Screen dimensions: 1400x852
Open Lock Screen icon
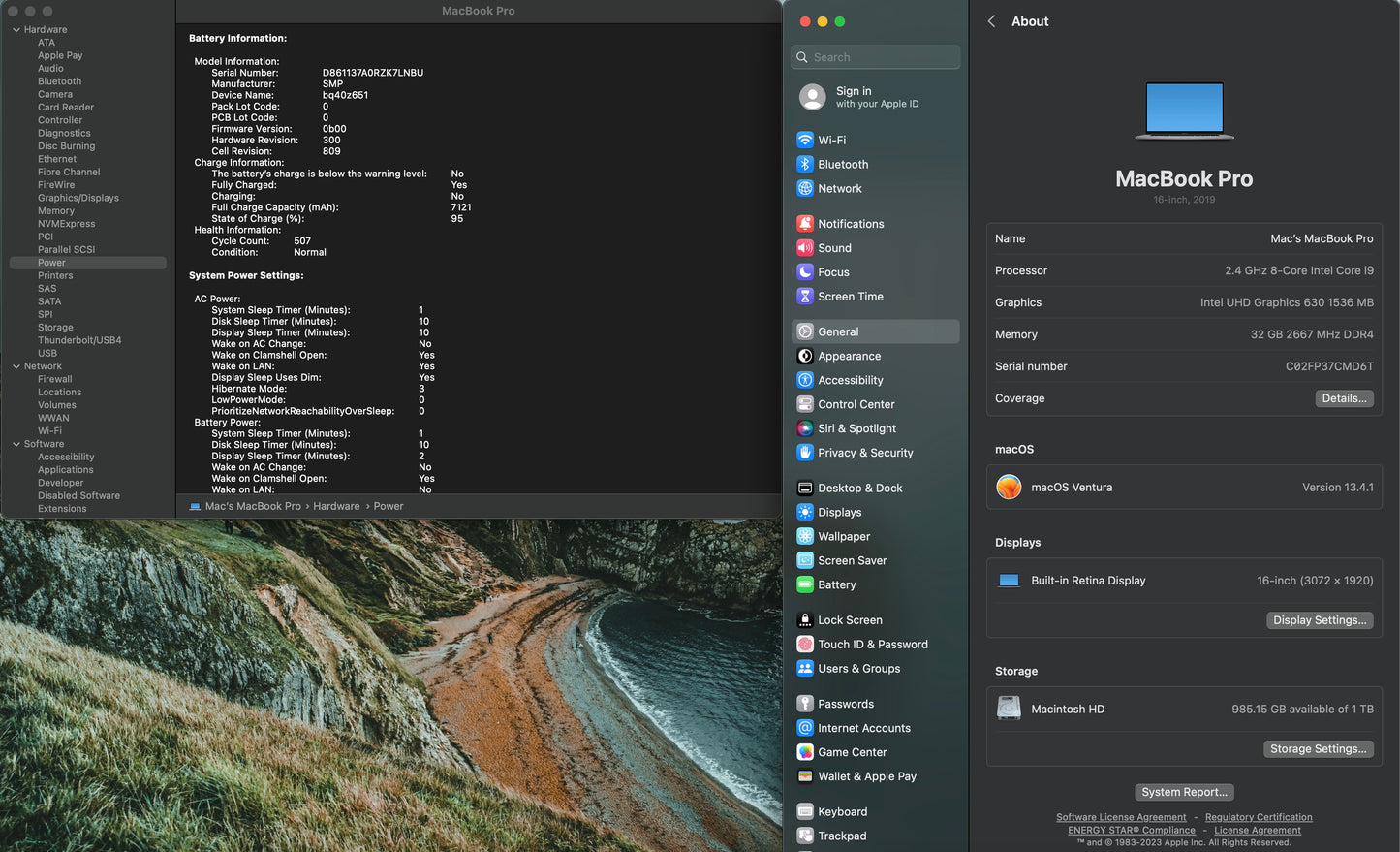point(805,619)
